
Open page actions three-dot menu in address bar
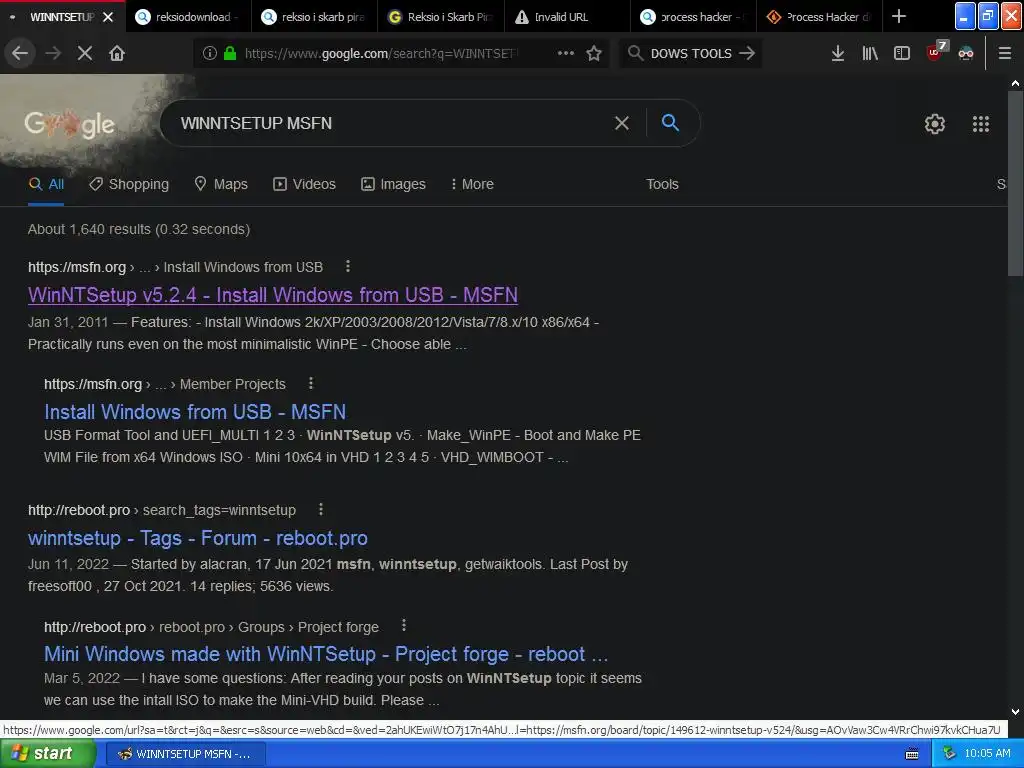[566, 53]
